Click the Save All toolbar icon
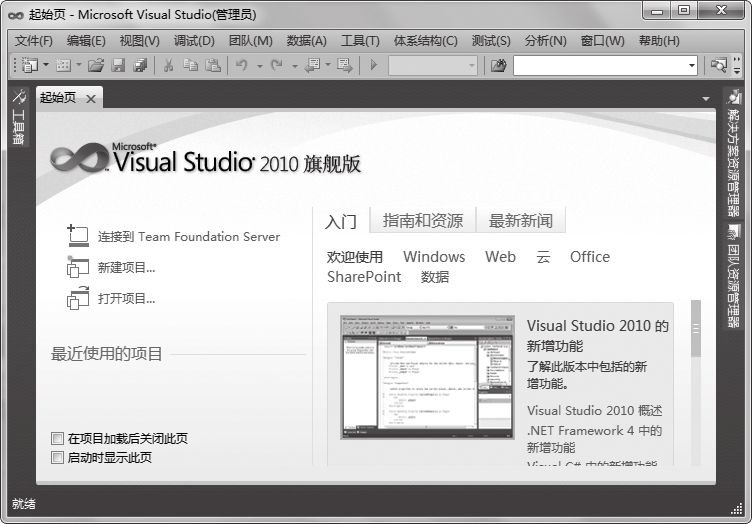The image size is (752, 524). pos(140,65)
